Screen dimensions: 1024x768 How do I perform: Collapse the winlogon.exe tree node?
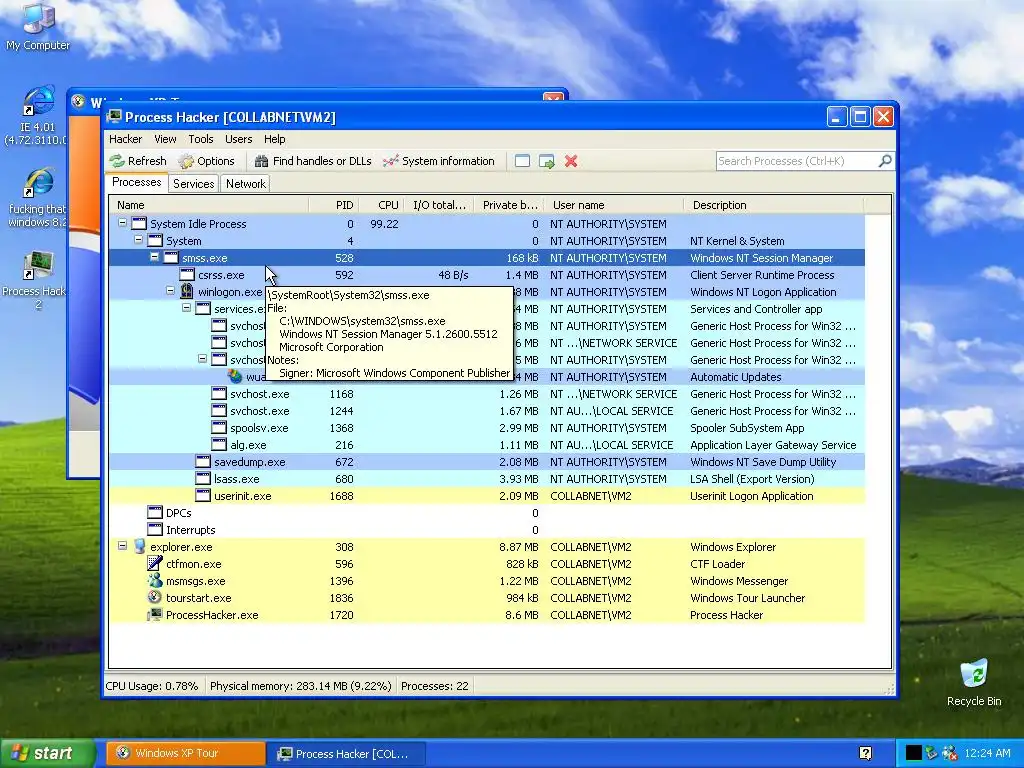tap(170, 291)
